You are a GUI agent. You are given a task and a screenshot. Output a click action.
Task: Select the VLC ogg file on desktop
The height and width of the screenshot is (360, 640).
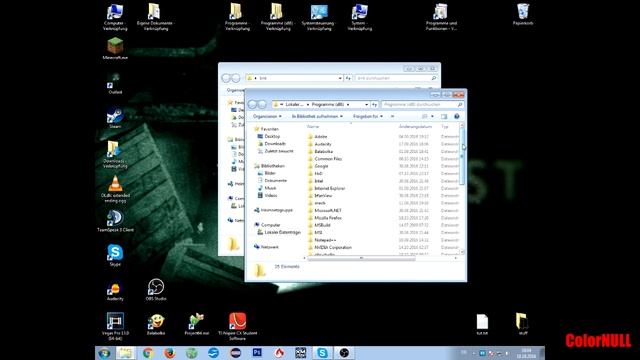tap(115, 189)
